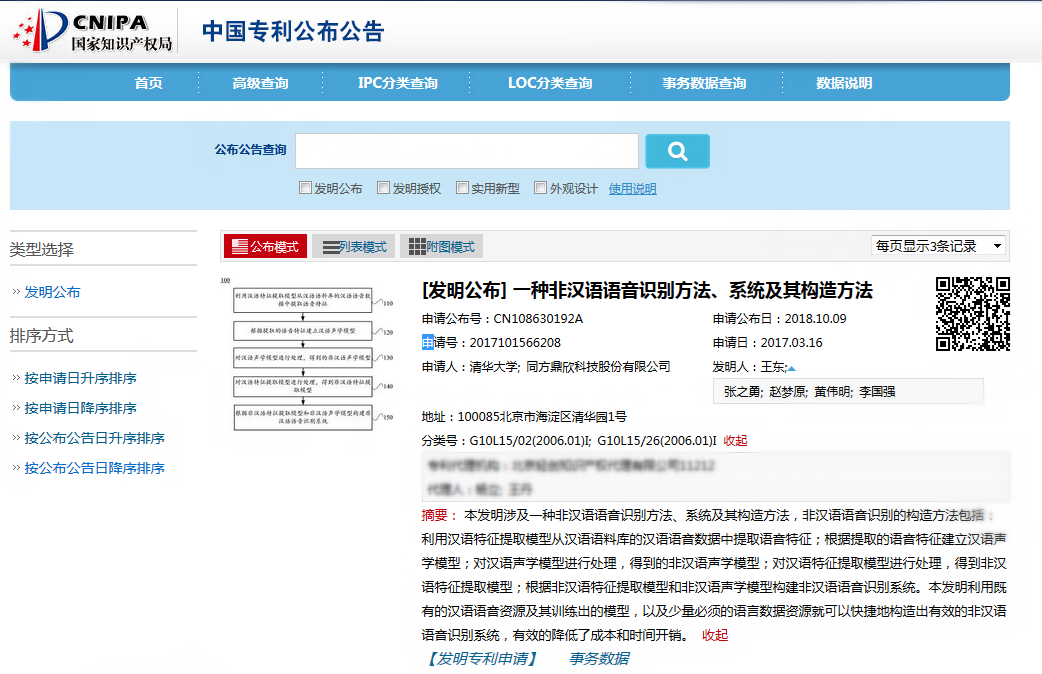Tick the 实用新型 checkbox
Viewport: 1042px width, 674px height.
[463, 188]
